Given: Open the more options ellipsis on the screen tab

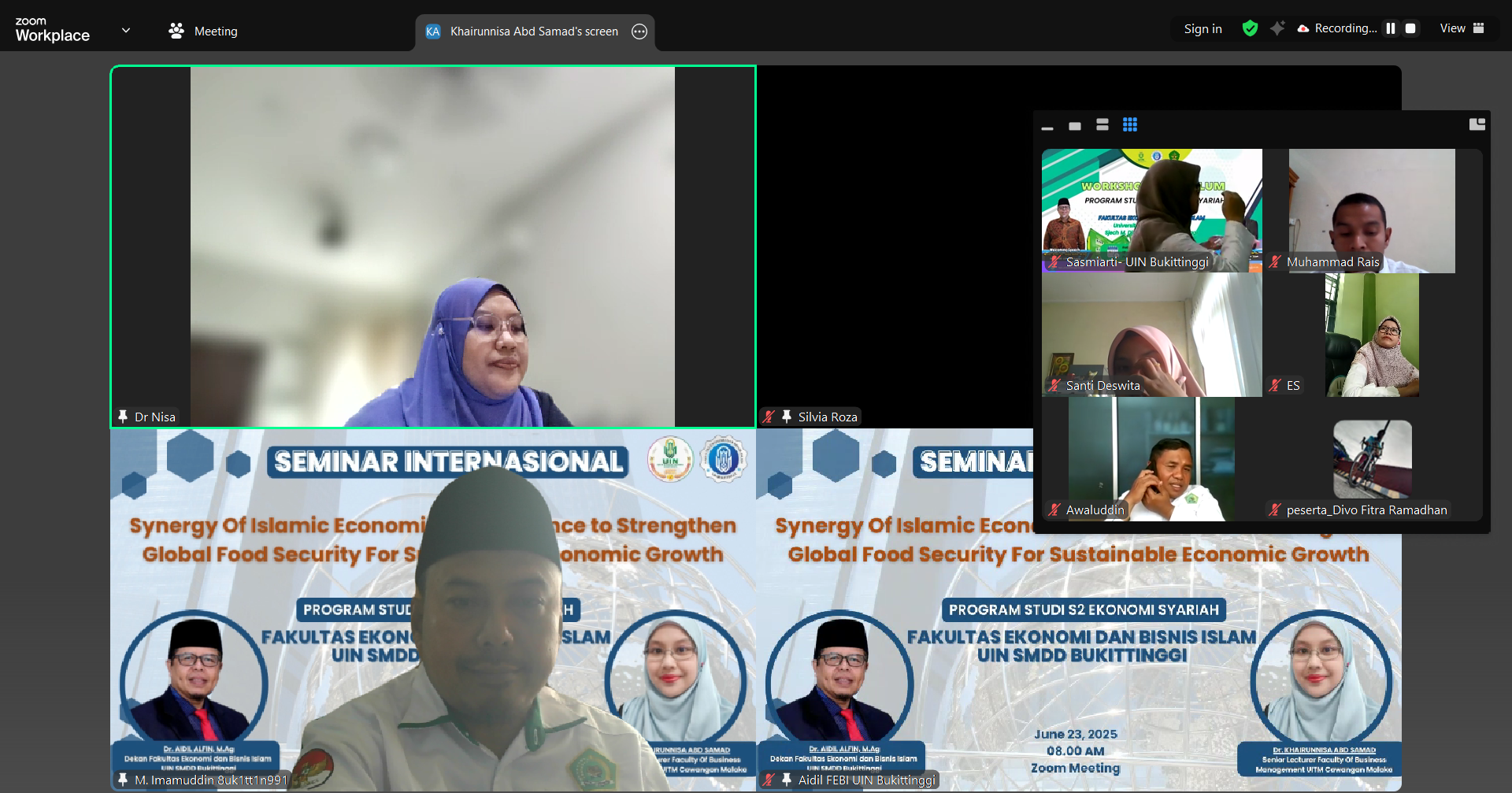Looking at the screenshot, I should (639, 31).
